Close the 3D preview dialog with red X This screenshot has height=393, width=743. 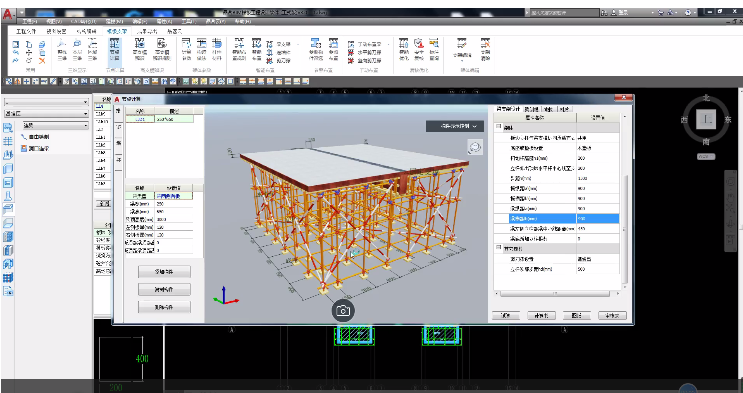[x=624, y=99]
